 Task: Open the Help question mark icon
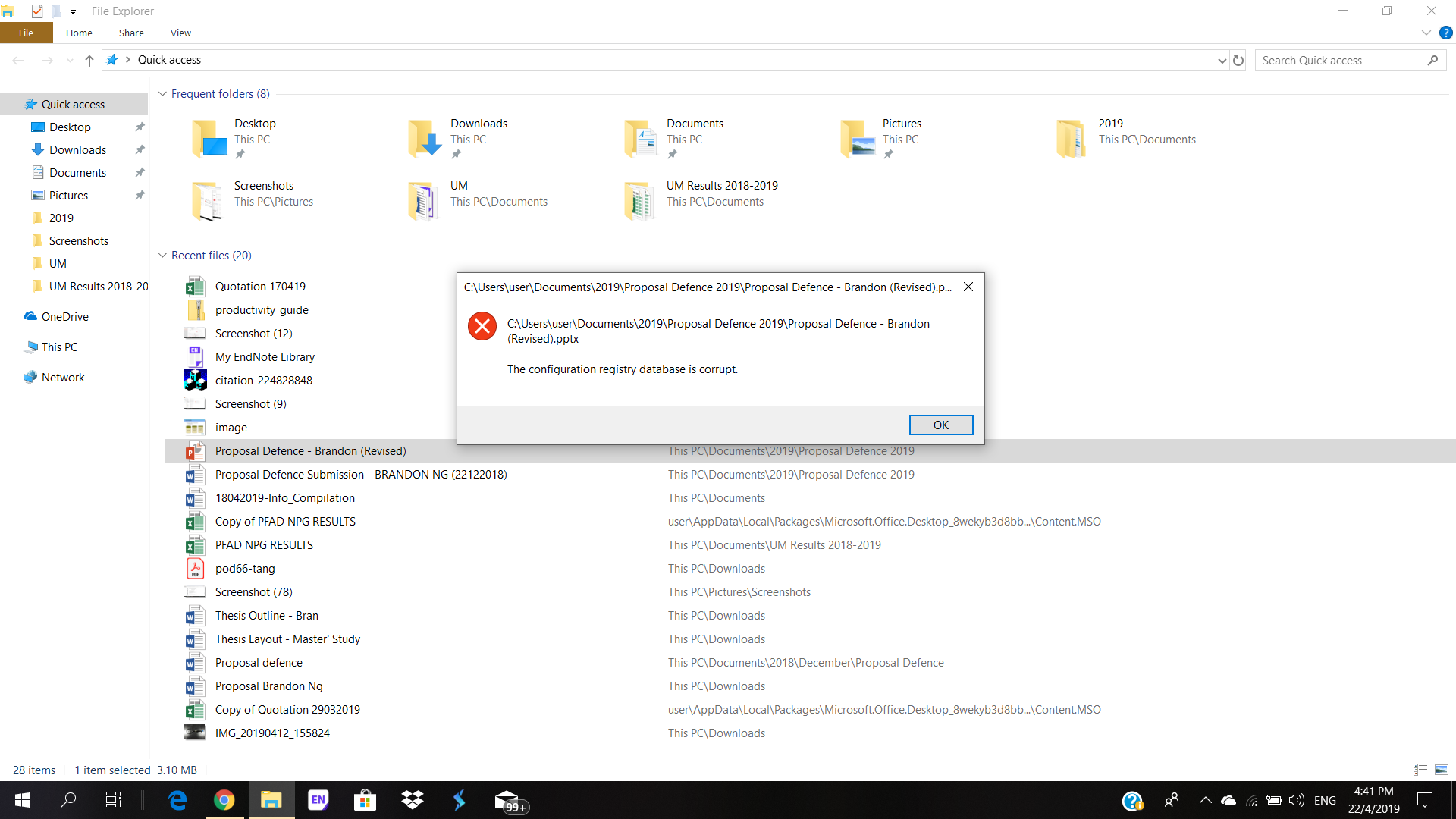pyautogui.click(x=1446, y=33)
